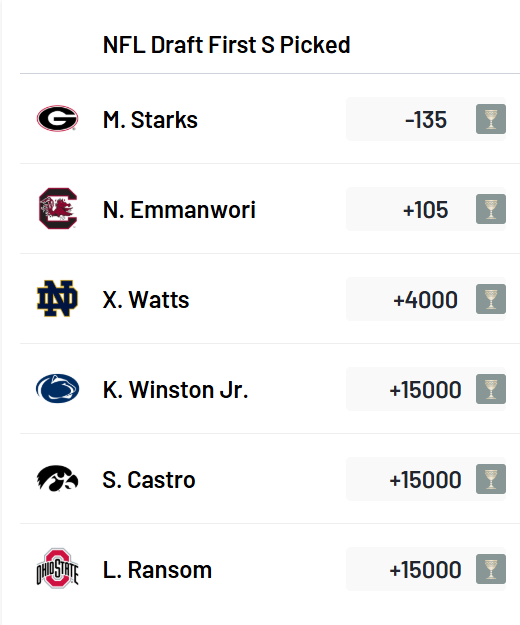520x625 pixels.
Task: Choose +15000 odds for K. Winston Jr.
Action: pos(426,389)
